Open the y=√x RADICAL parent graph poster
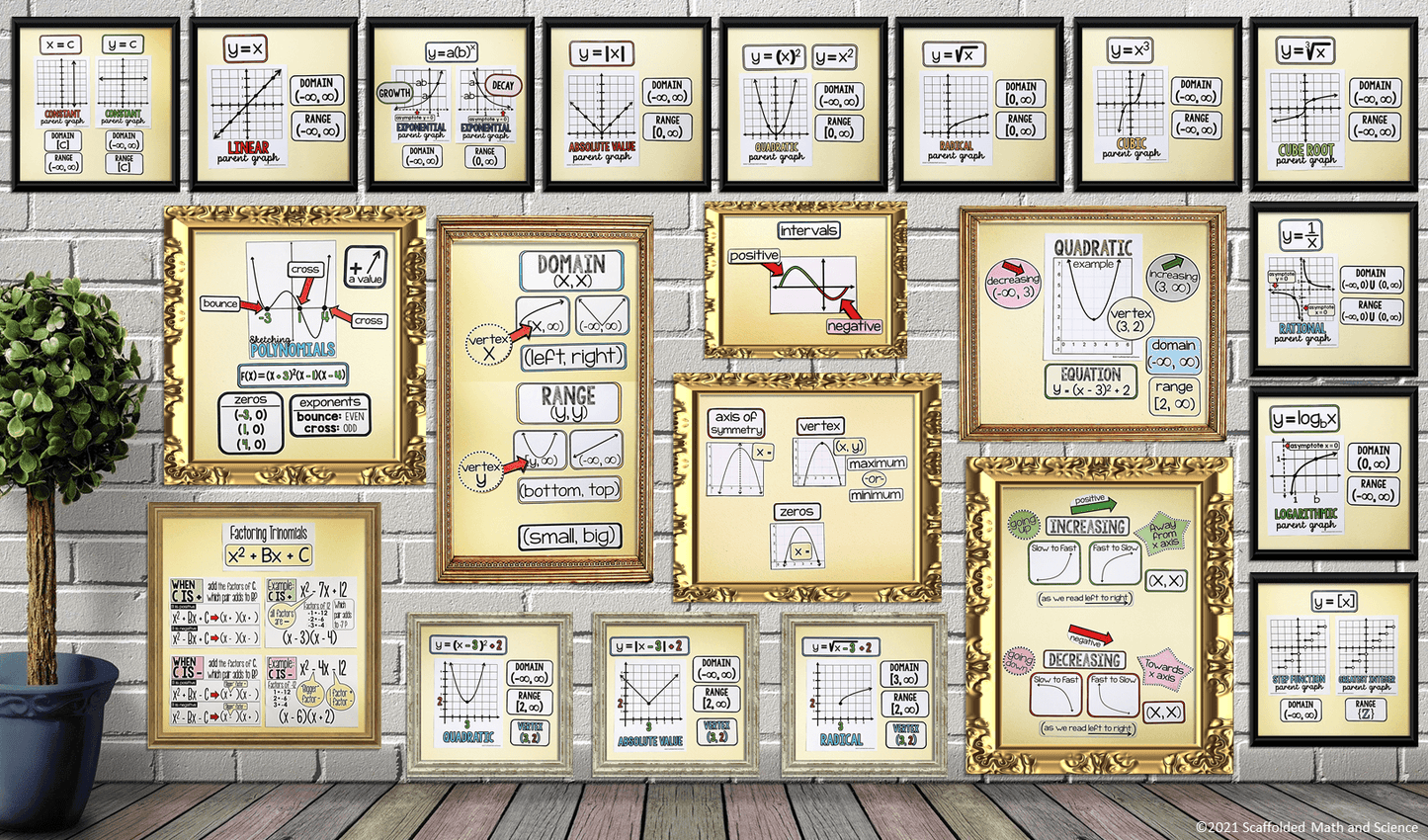Image resolution: width=1428 pixels, height=840 pixels. pyautogui.click(x=979, y=104)
